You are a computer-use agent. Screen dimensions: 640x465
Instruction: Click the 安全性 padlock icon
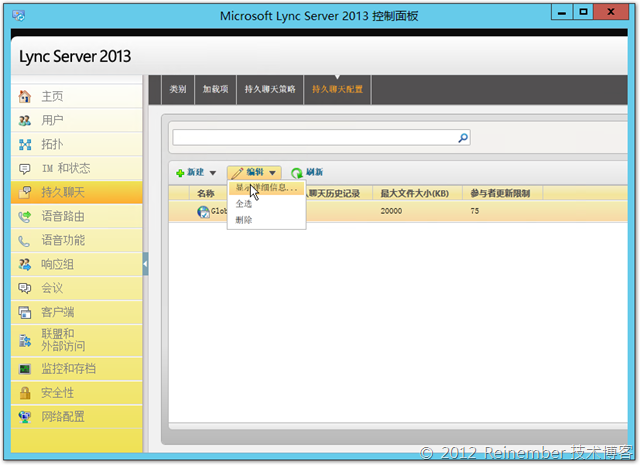24,393
